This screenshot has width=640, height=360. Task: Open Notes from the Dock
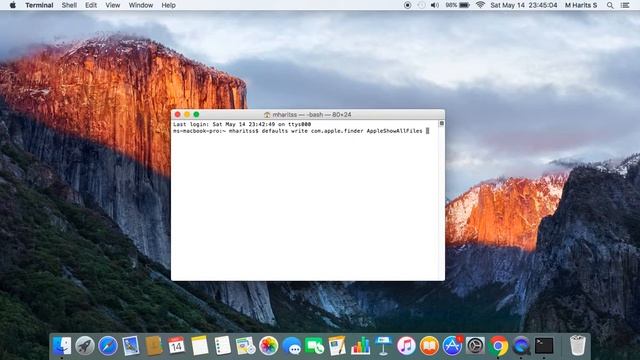(200, 346)
